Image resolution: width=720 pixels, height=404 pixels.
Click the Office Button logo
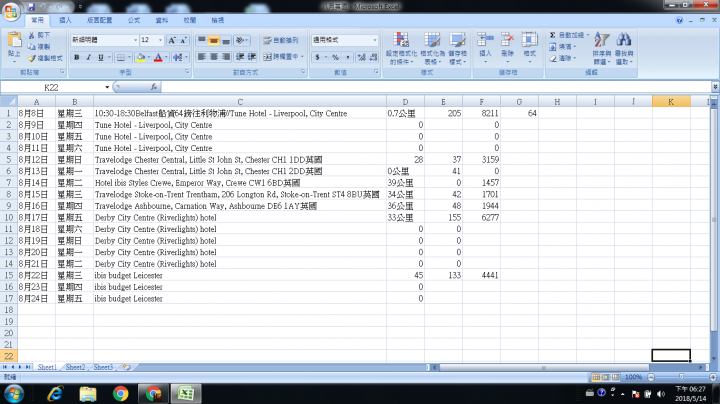11,11
